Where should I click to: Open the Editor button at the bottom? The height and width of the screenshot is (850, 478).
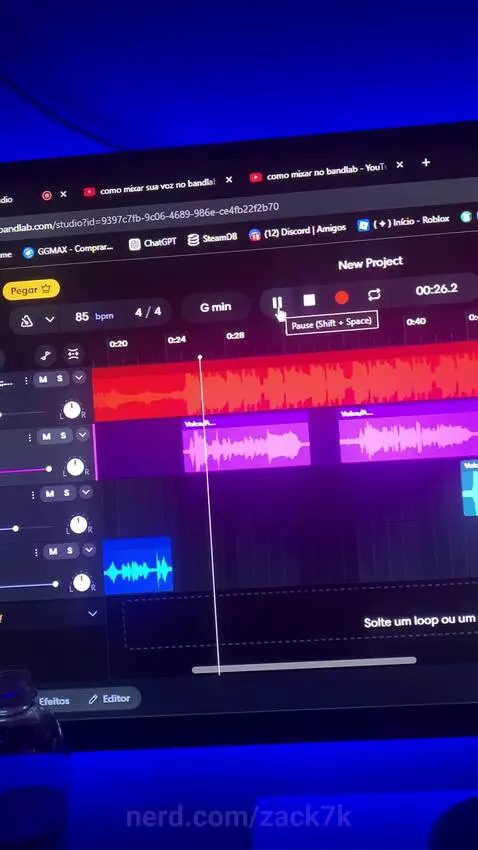coord(110,699)
